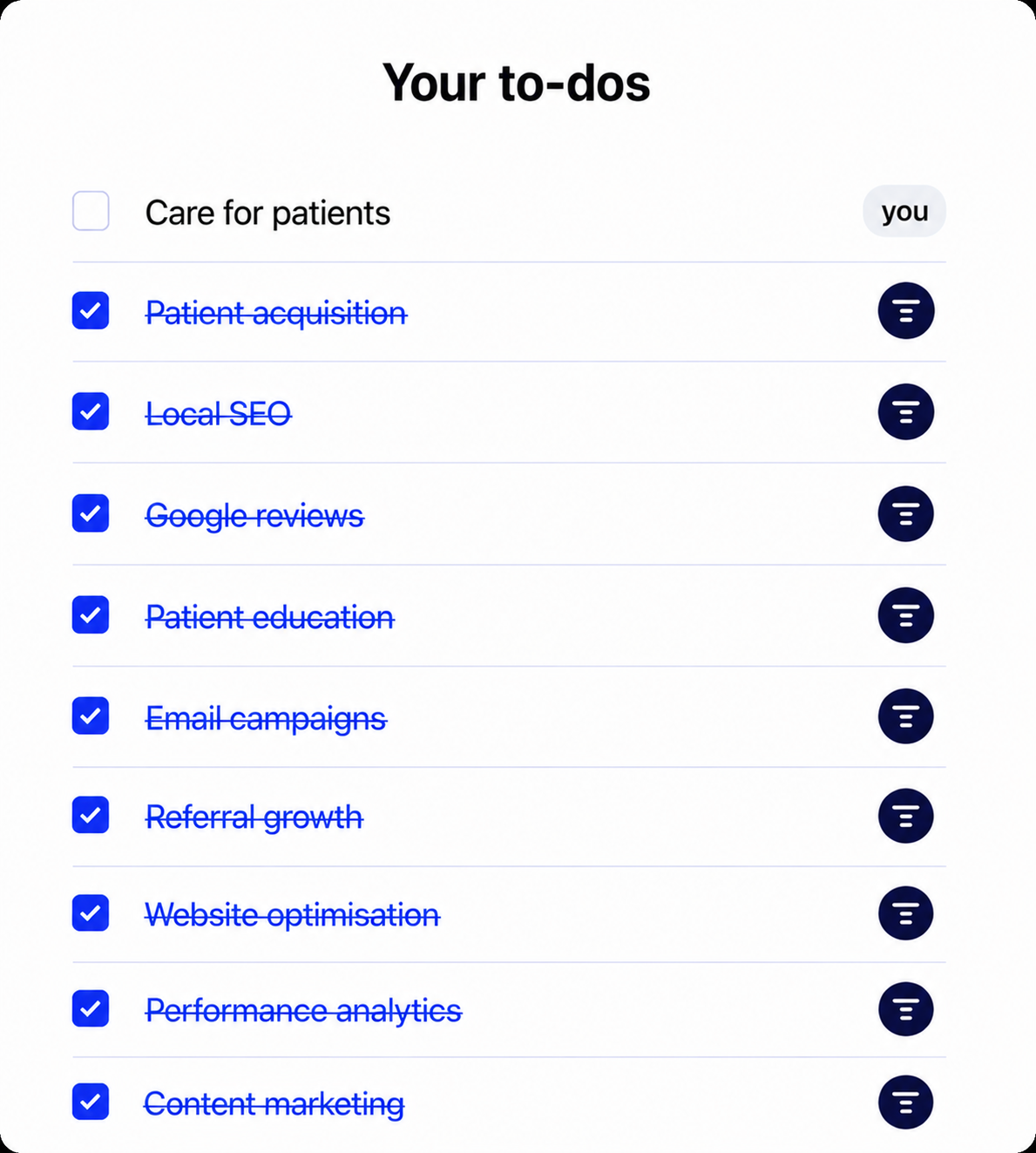Click the icon beside Website optimisation
Image resolution: width=1036 pixels, height=1153 pixels.
[x=905, y=913]
